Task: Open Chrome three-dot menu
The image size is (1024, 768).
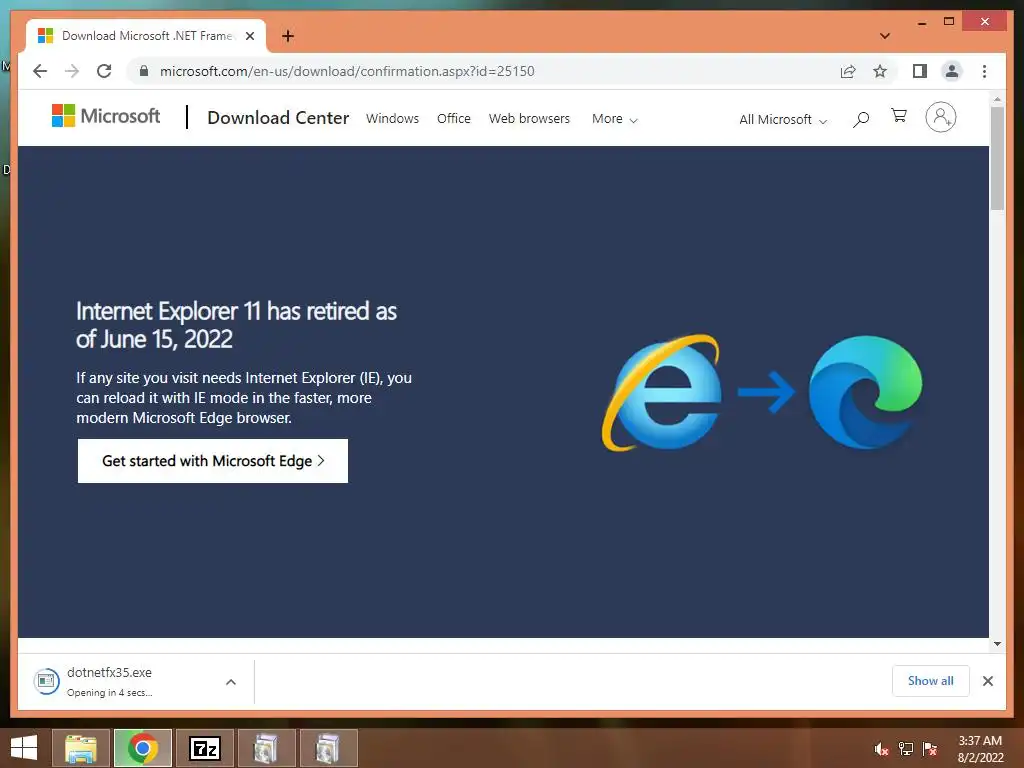Action: click(x=984, y=71)
